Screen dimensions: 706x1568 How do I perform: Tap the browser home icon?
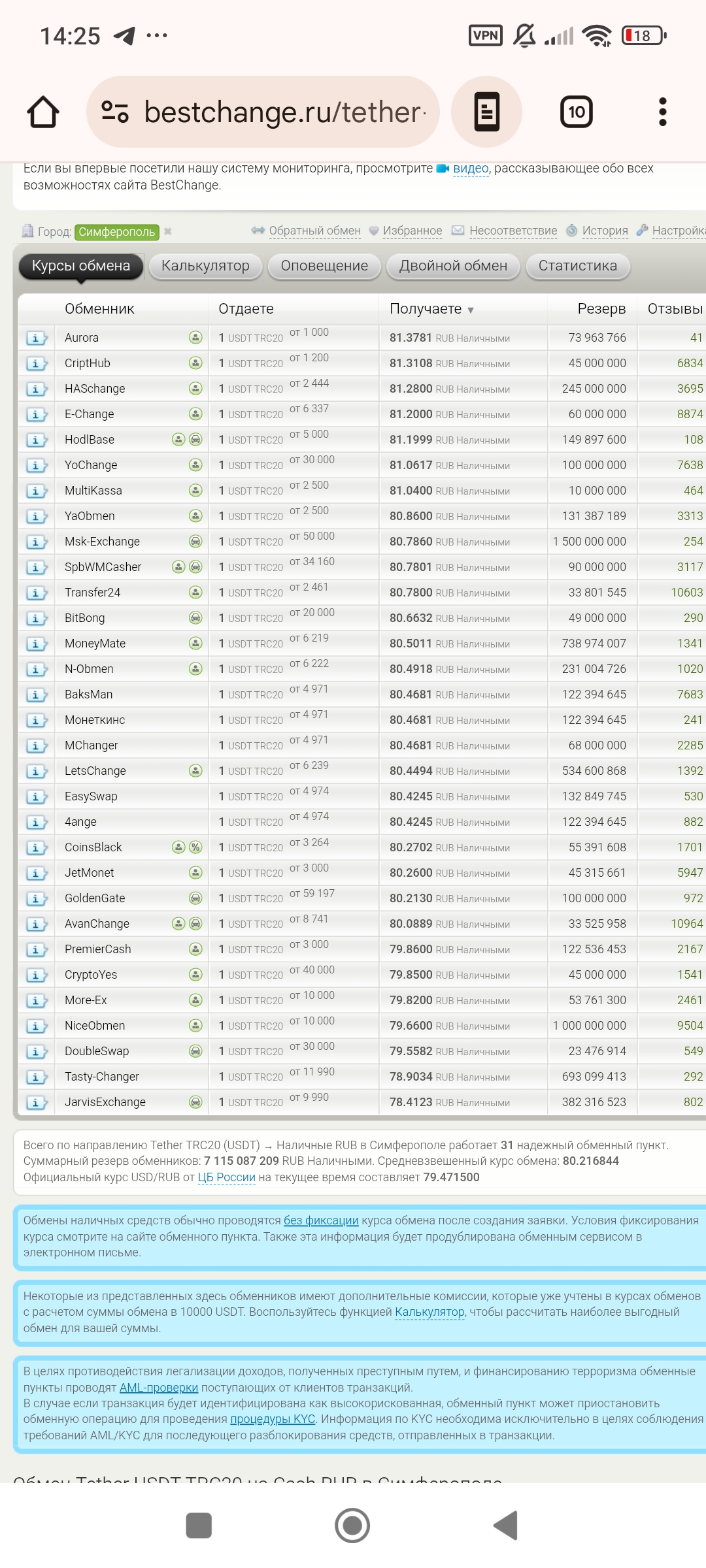click(x=43, y=112)
